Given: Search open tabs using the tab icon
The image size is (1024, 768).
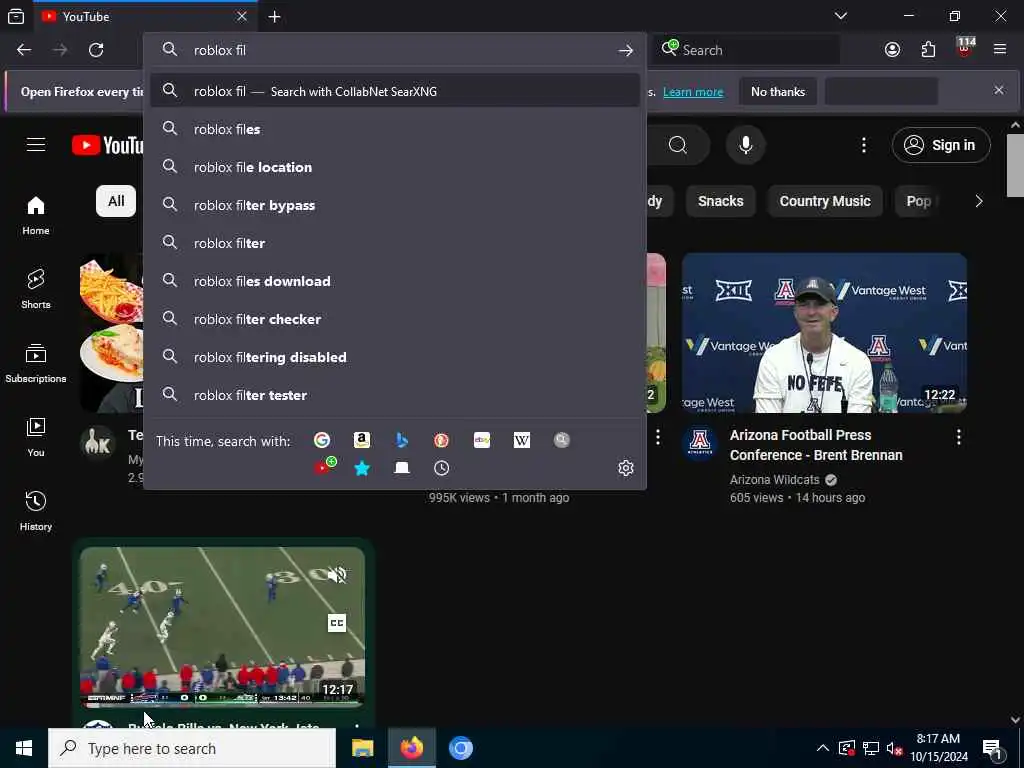Looking at the screenshot, I should 402,468.
